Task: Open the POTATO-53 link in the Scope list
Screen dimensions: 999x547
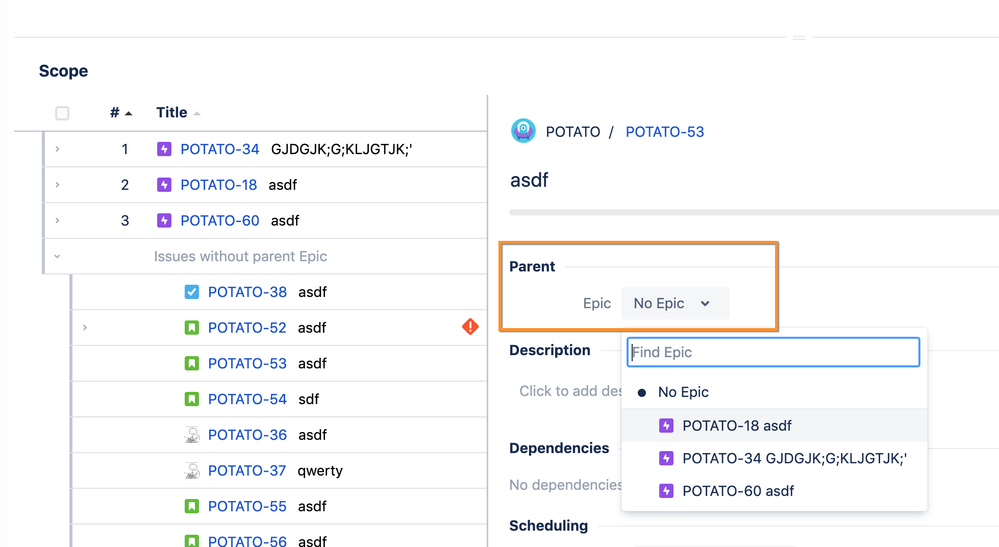Action: coord(247,363)
